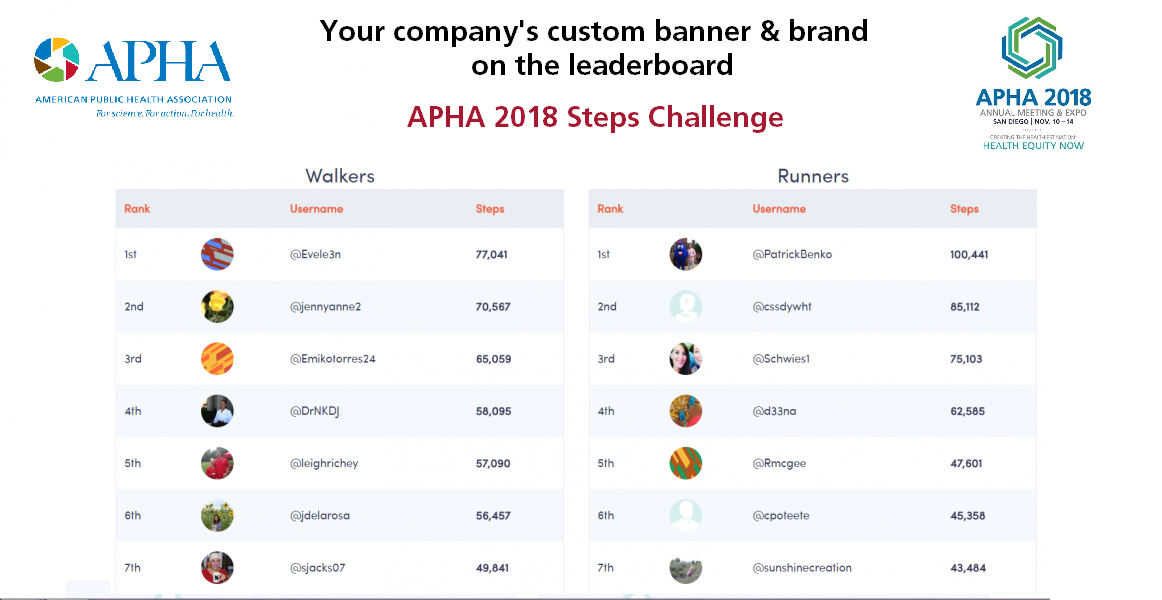This screenshot has height=600, width=1162.
Task: Open the @leighrichey walker profile
Action: (x=324, y=463)
